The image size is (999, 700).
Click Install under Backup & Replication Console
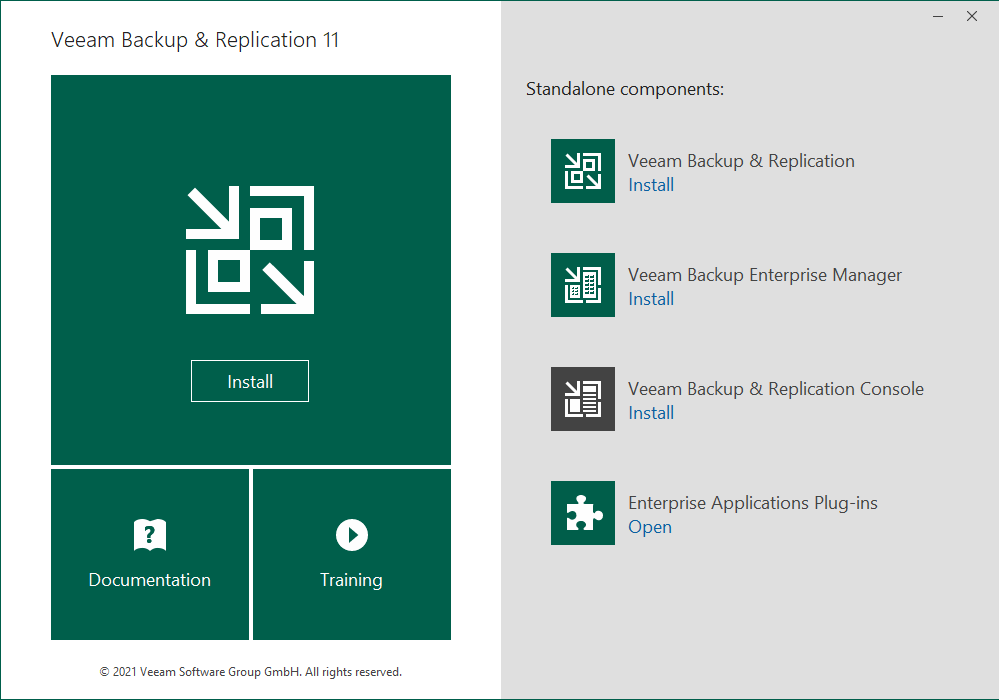click(x=651, y=413)
